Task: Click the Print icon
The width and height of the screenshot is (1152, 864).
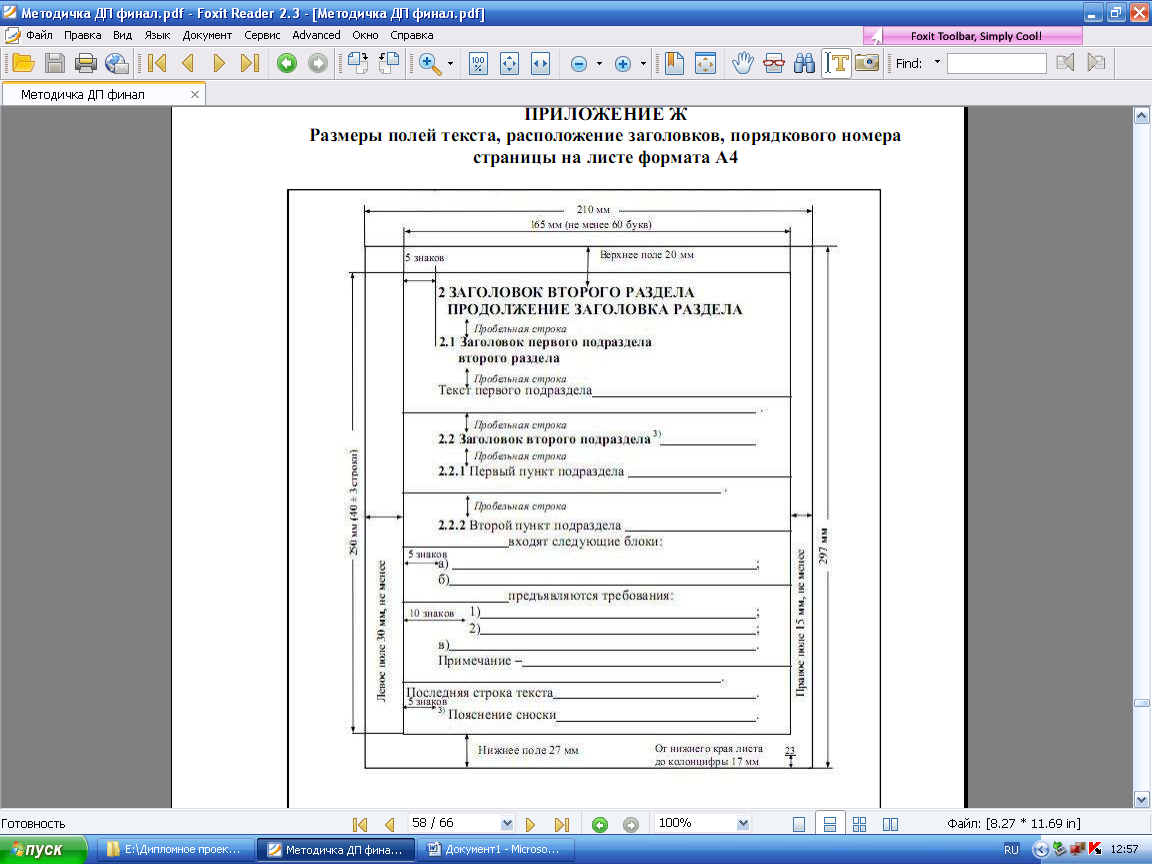Action: click(86, 64)
